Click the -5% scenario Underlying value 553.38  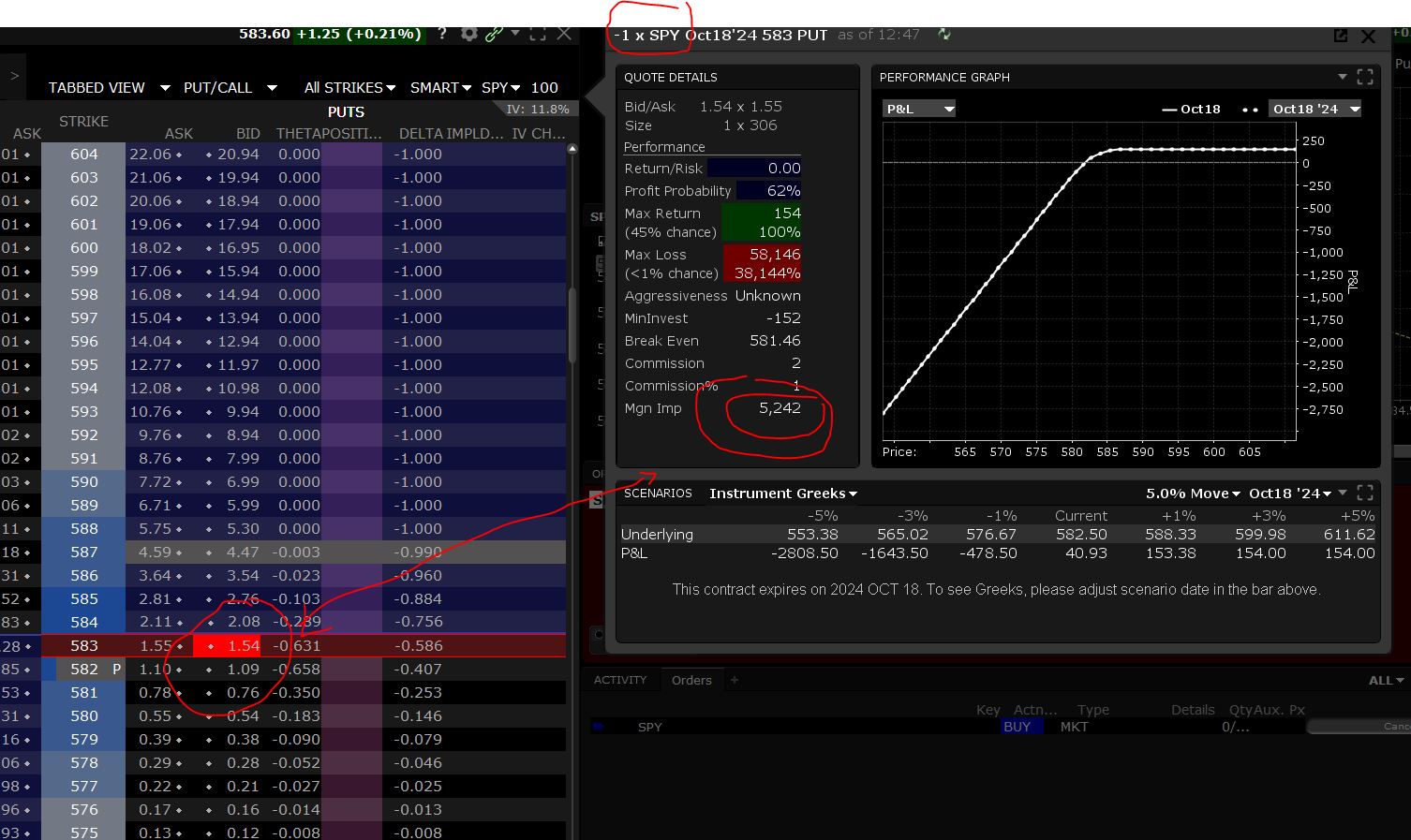click(x=812, y=535)
